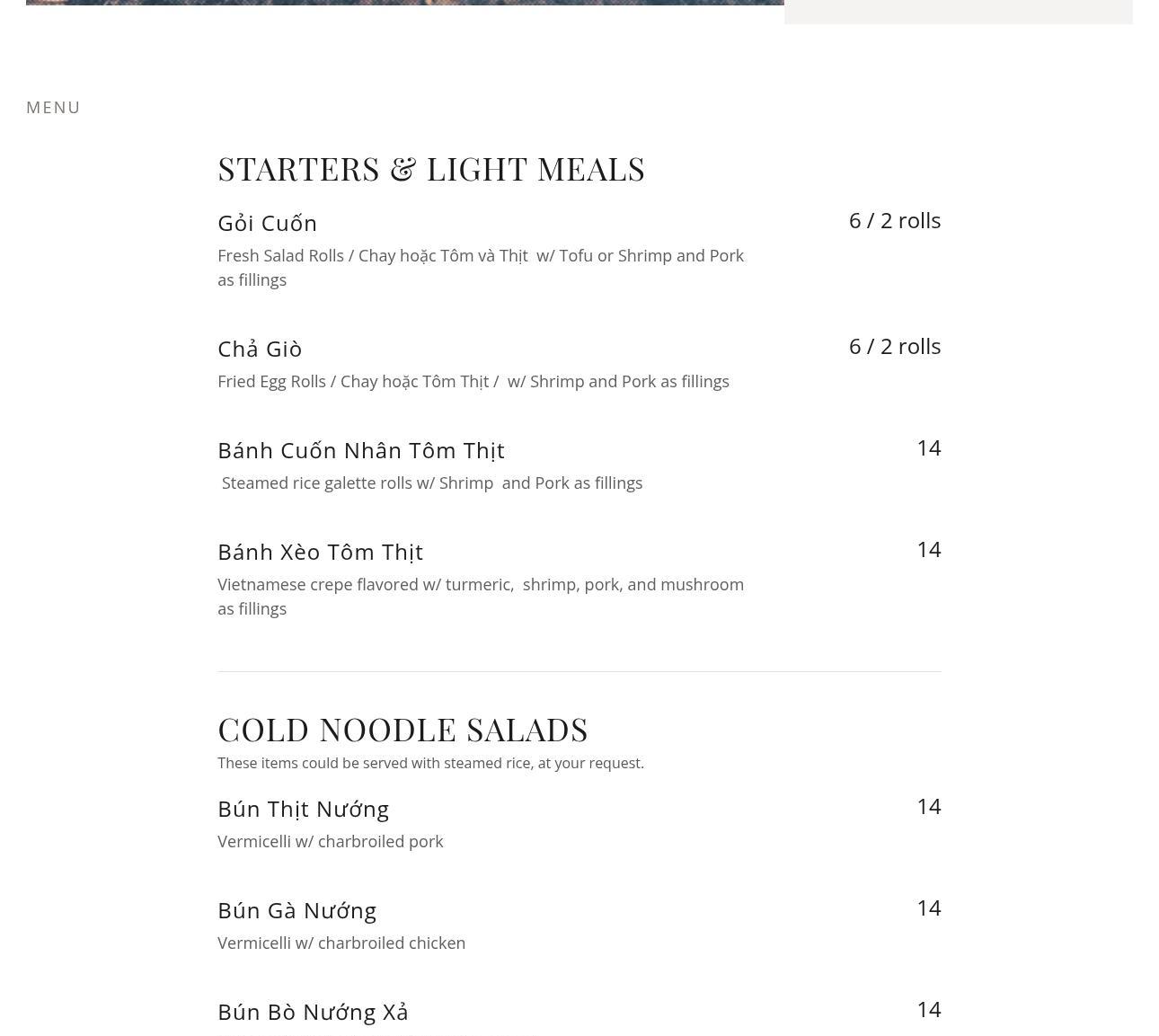The width and height of the screenshot is (1159, 1036).
Task: Select the Bún Gà Nướng item title
Action: [296, 910]
